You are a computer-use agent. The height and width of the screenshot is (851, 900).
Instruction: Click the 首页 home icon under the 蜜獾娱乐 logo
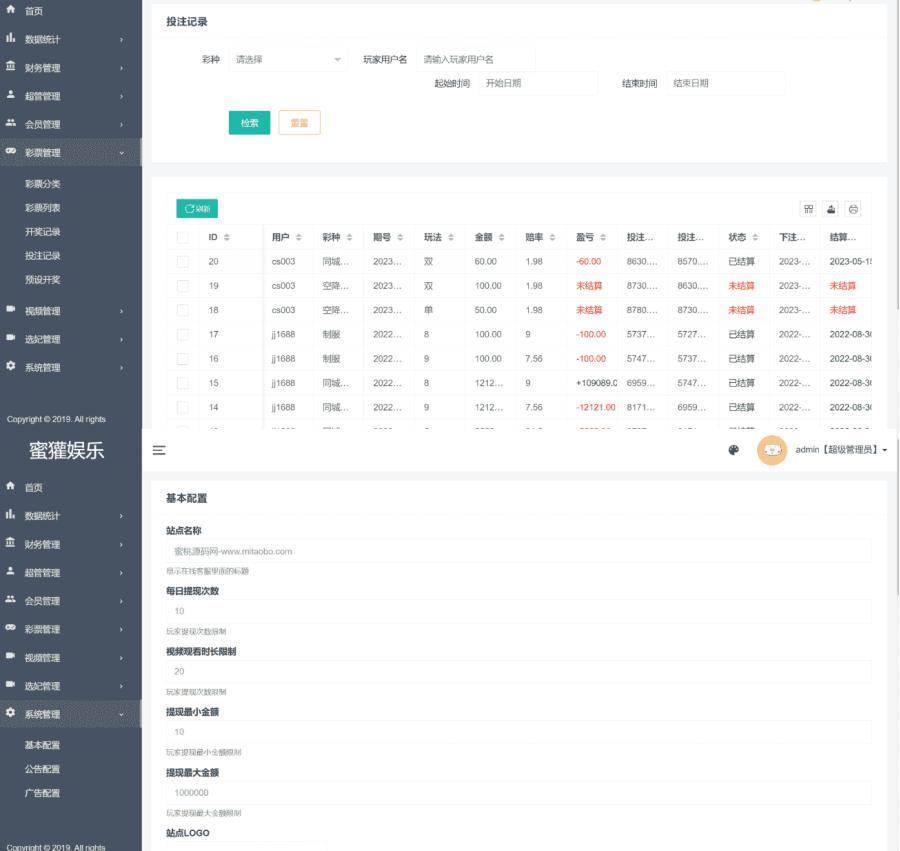pyautogui.click(x=10, y=486)
